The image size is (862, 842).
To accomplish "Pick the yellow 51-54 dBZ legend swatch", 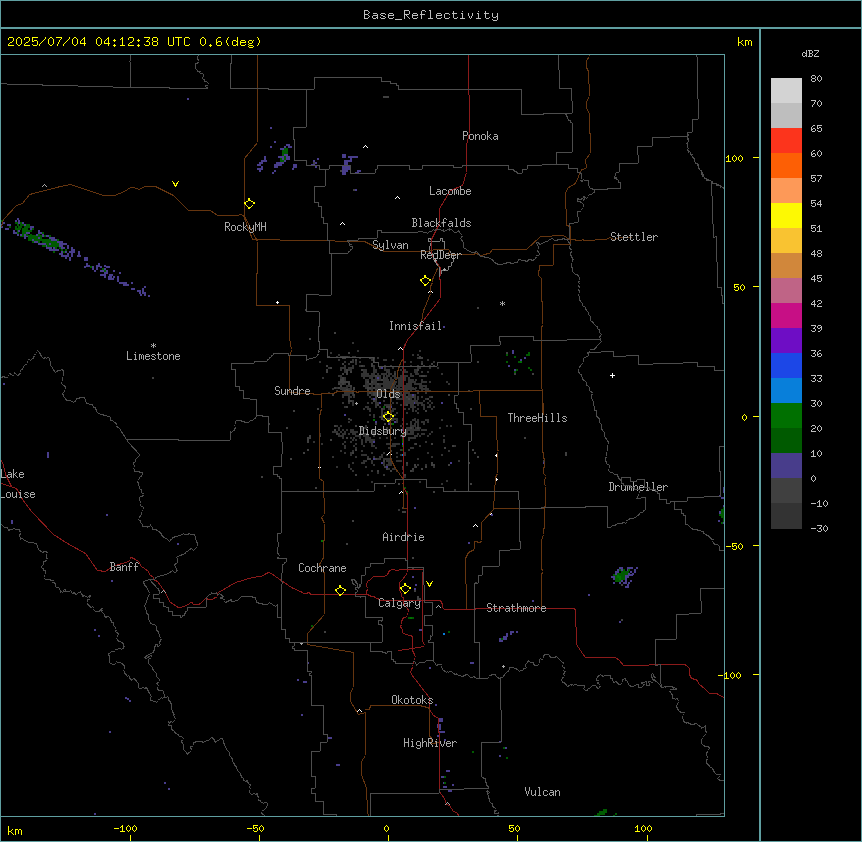I will tap(786, 215).
